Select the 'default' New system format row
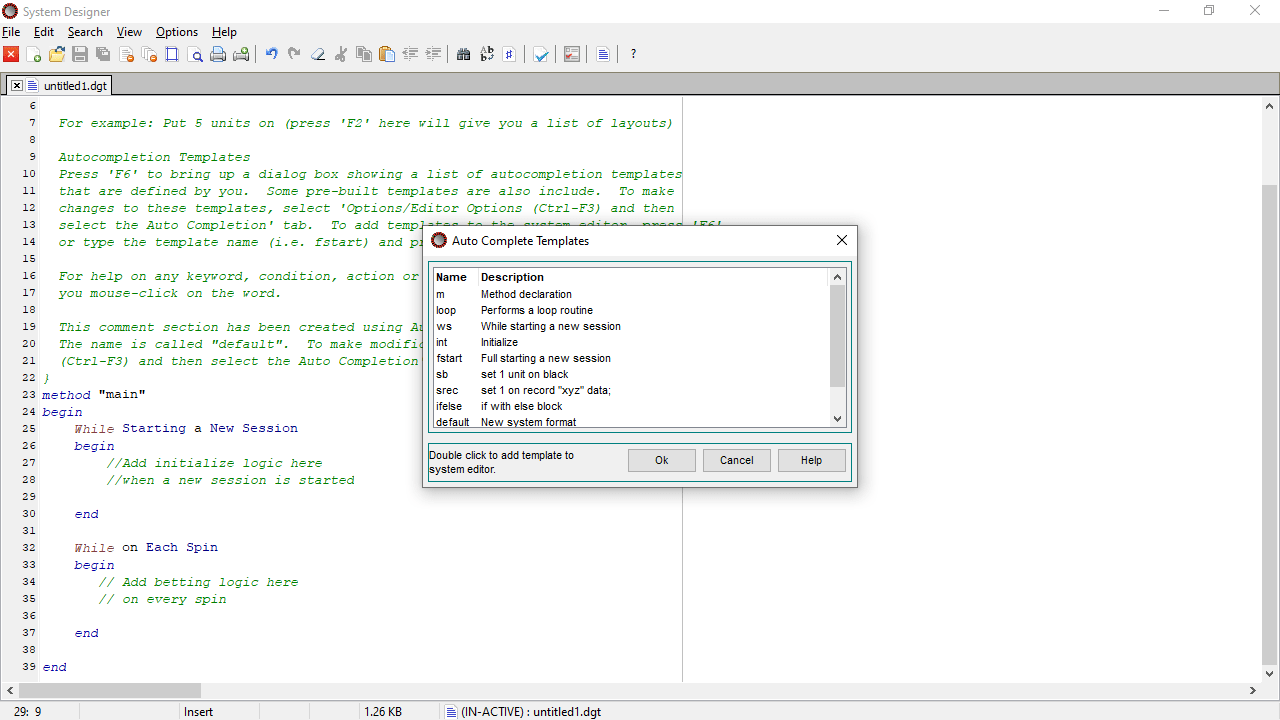The height and width of the screenshot is (720, 1280). (x=632, y=422)
